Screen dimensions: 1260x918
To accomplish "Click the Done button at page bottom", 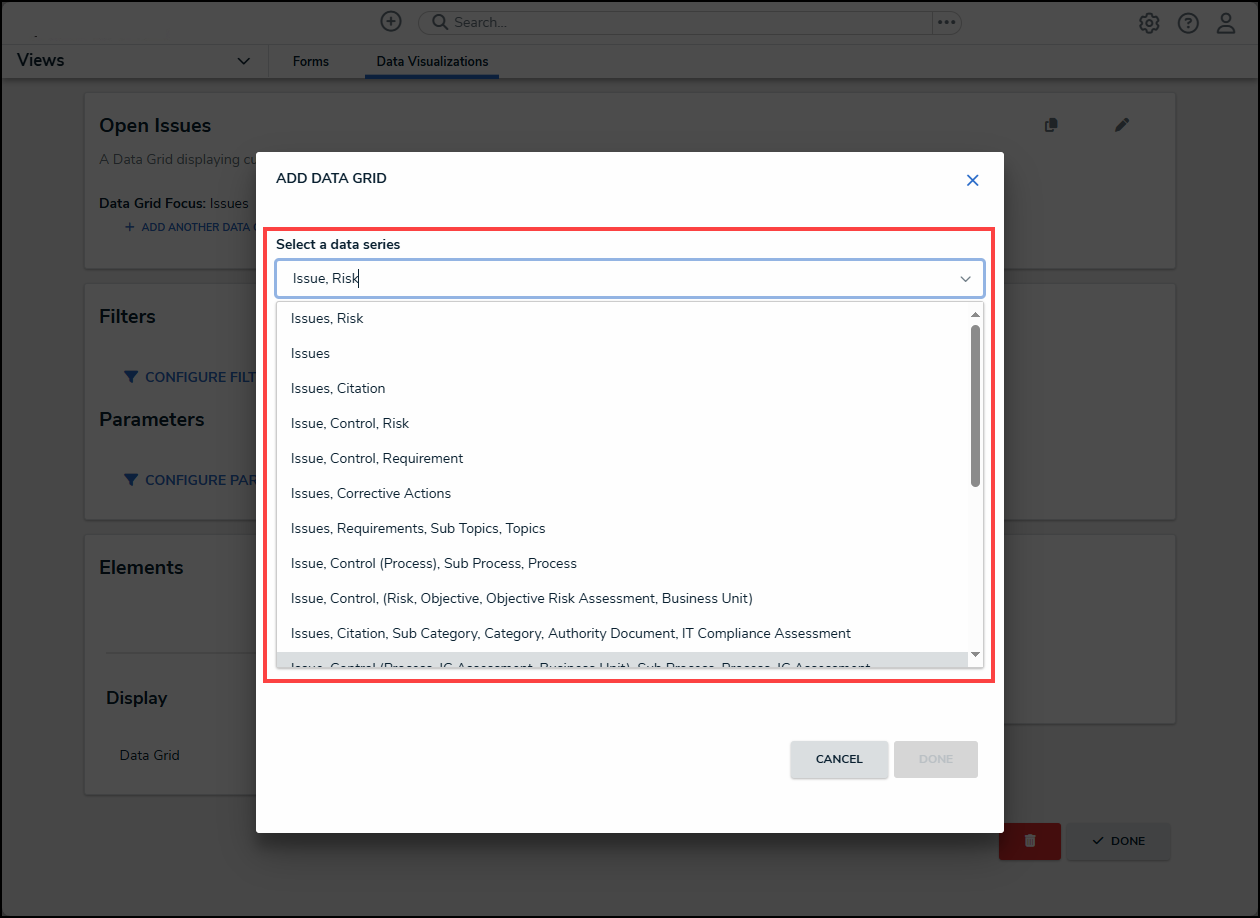I will pyautogui.click(x=1118, y=841).
